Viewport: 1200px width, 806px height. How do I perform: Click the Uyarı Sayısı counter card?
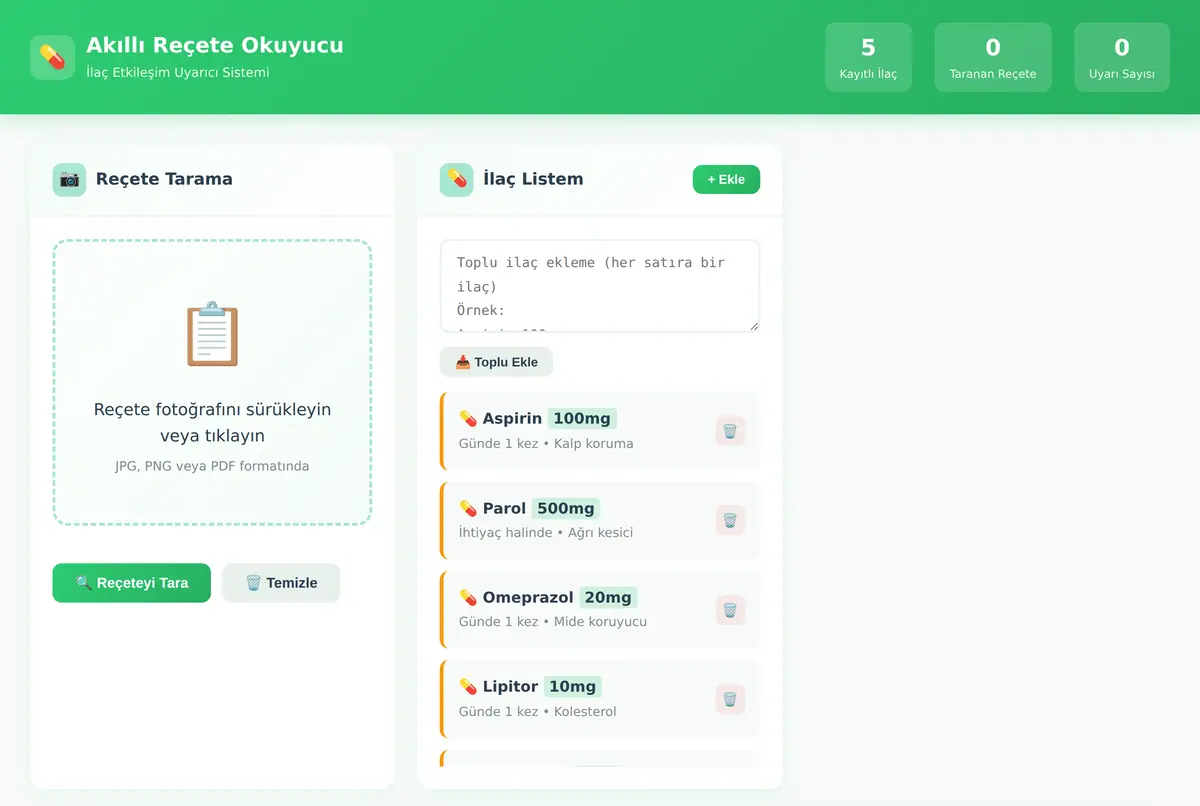coord(1122,57)
